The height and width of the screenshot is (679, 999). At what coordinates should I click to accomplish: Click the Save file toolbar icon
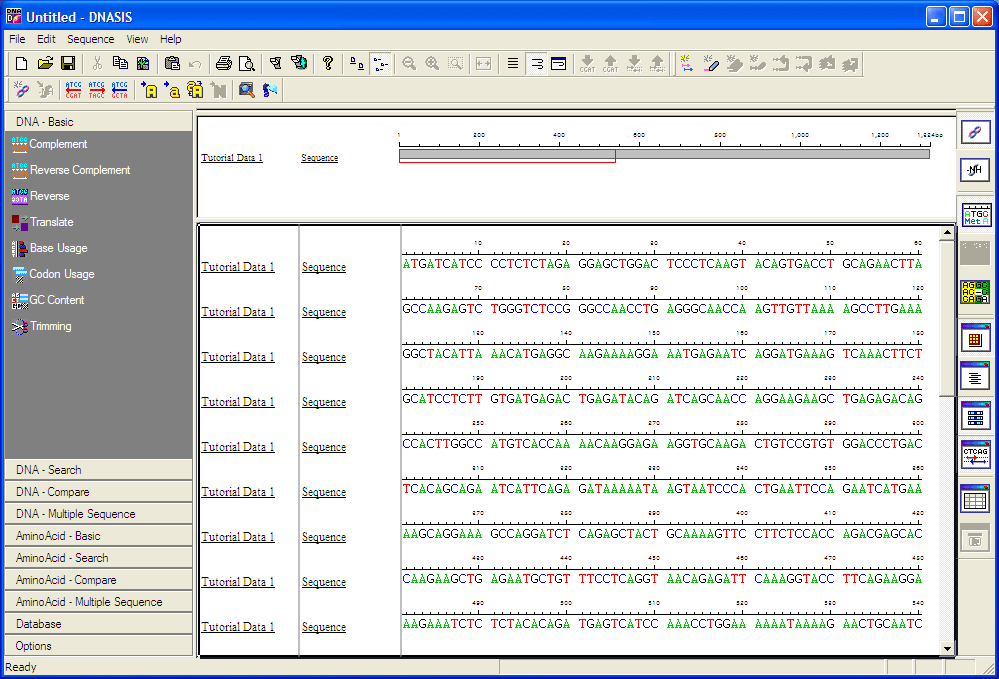click(67, 63)
